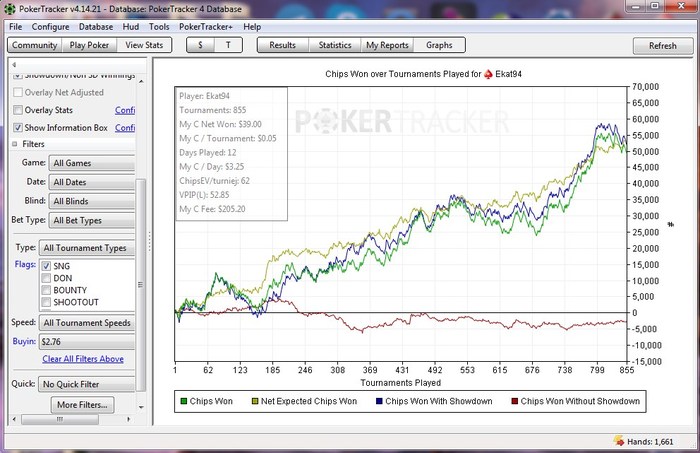Check the BOUNTY flag
This screenshot has width=700, height=453.
click(46, 290)
